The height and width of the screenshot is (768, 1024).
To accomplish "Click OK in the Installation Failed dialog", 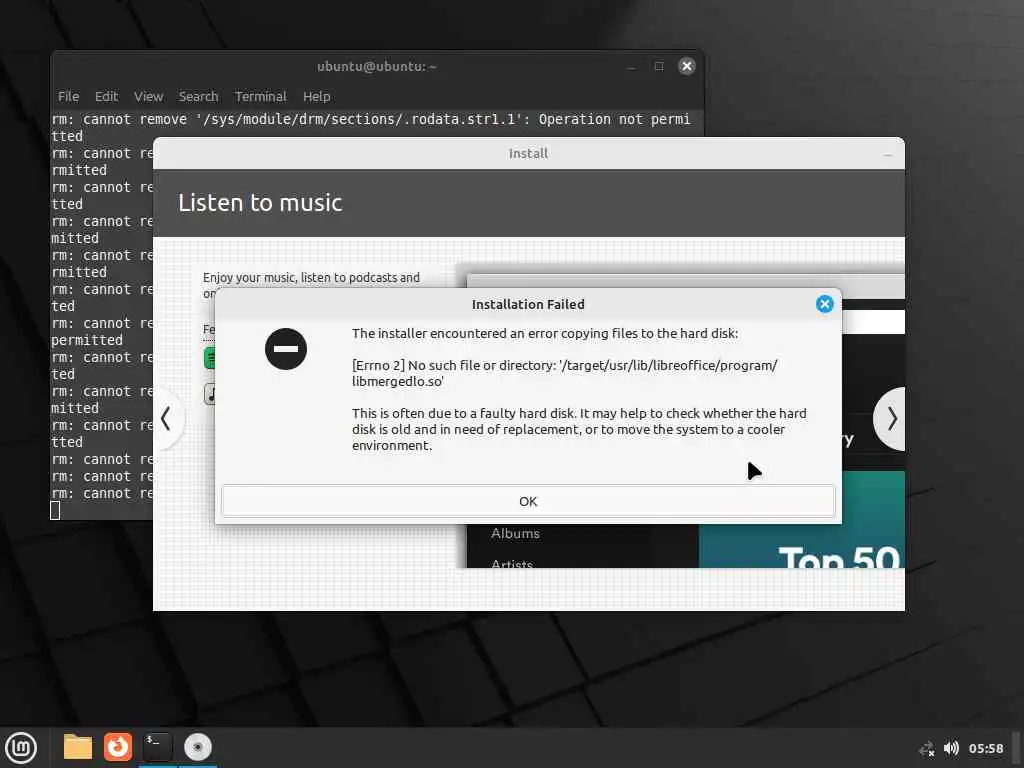I will coord(528,501).
